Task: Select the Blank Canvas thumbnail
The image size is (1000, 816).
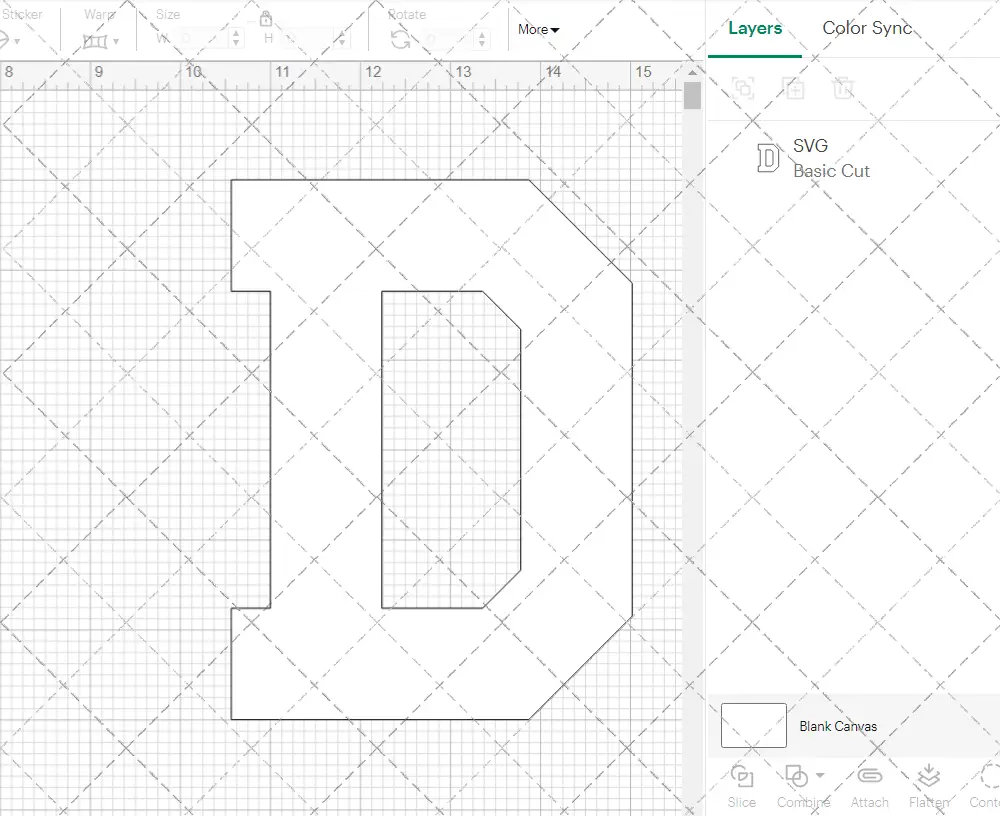Action: (x=754, y=725)
